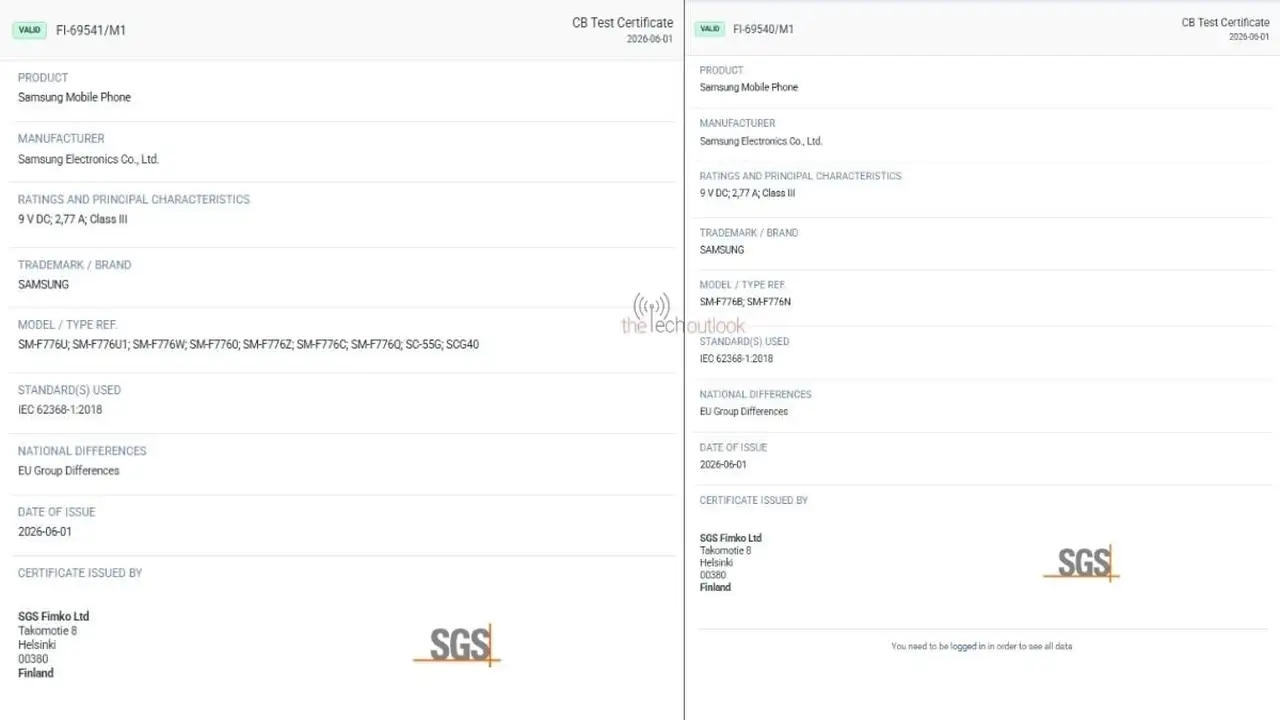1280x720 pixels.
Task: Click 'Takomotie 8' in the FI-69541/M1 certificate
Action: click(x=47, y=631)
